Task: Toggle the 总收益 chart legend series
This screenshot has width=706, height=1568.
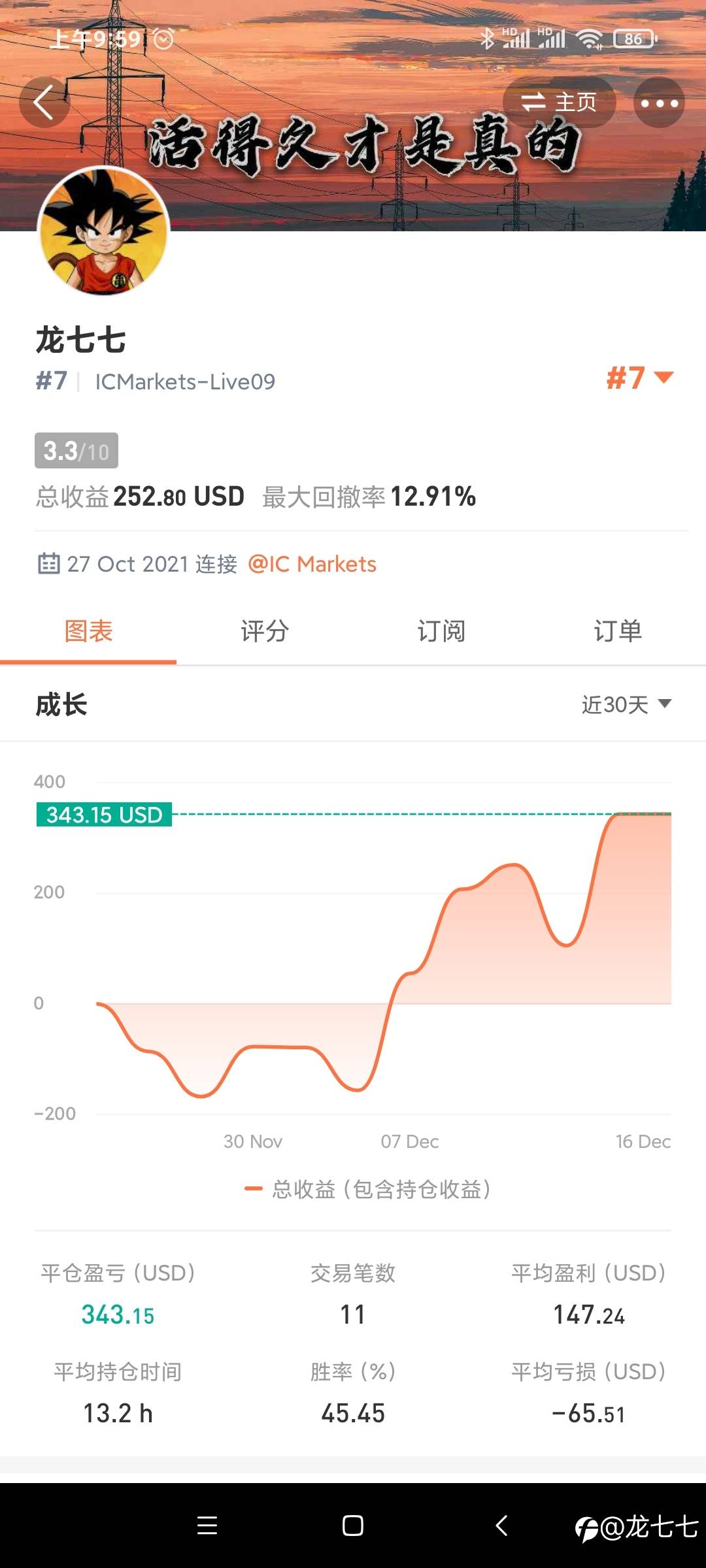Action: [367, 1189]
